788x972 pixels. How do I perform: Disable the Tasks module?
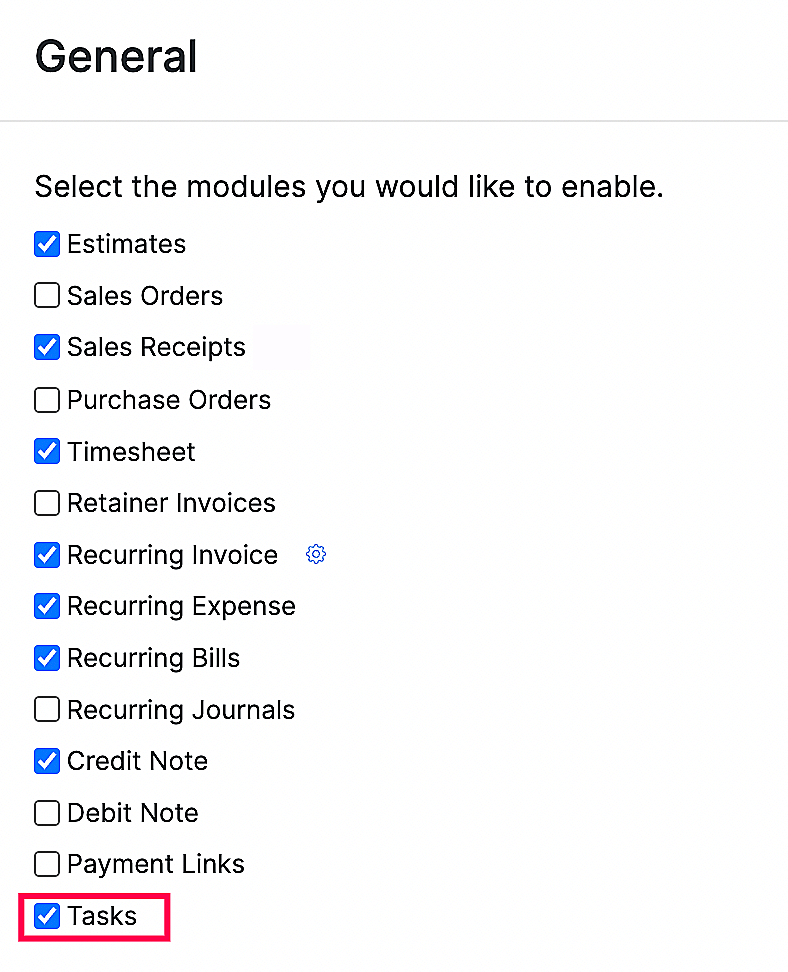click(x=46, y=915)
